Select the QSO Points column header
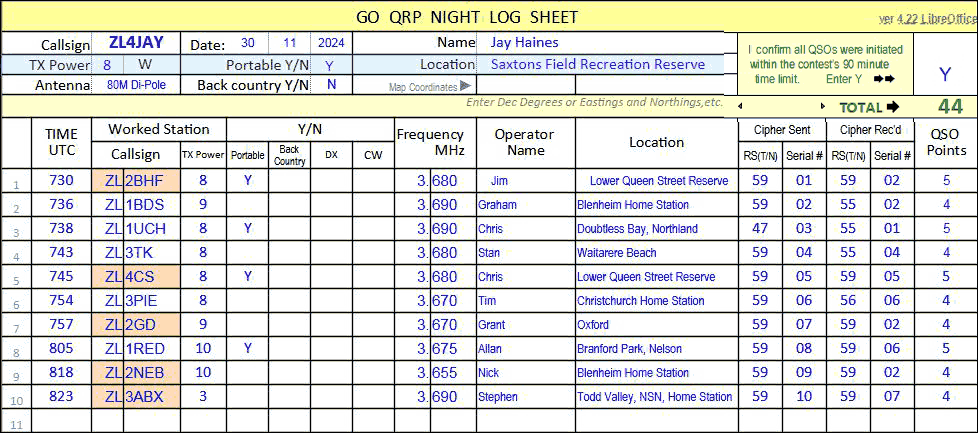This screenshot has height=433, width=978. pos(948,143)
